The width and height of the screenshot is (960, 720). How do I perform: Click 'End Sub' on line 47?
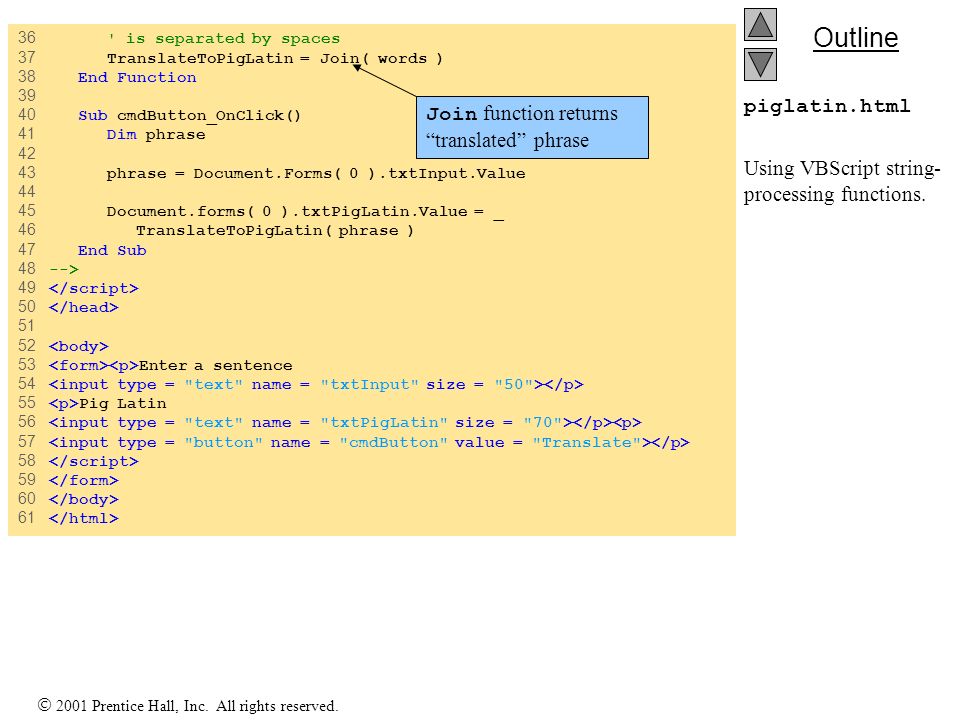click(112, 250)
